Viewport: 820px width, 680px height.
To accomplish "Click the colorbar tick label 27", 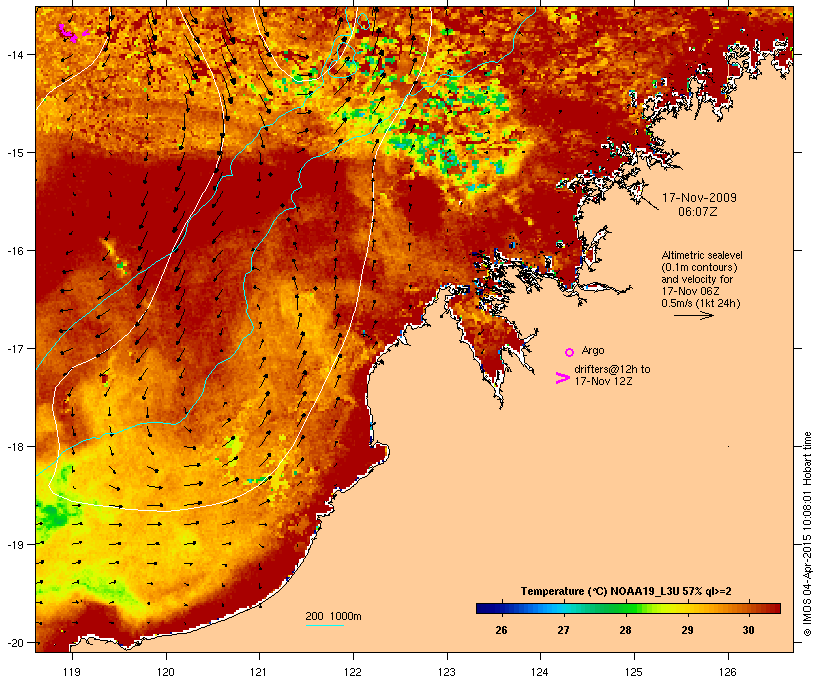I will click(x=563, y=630).
